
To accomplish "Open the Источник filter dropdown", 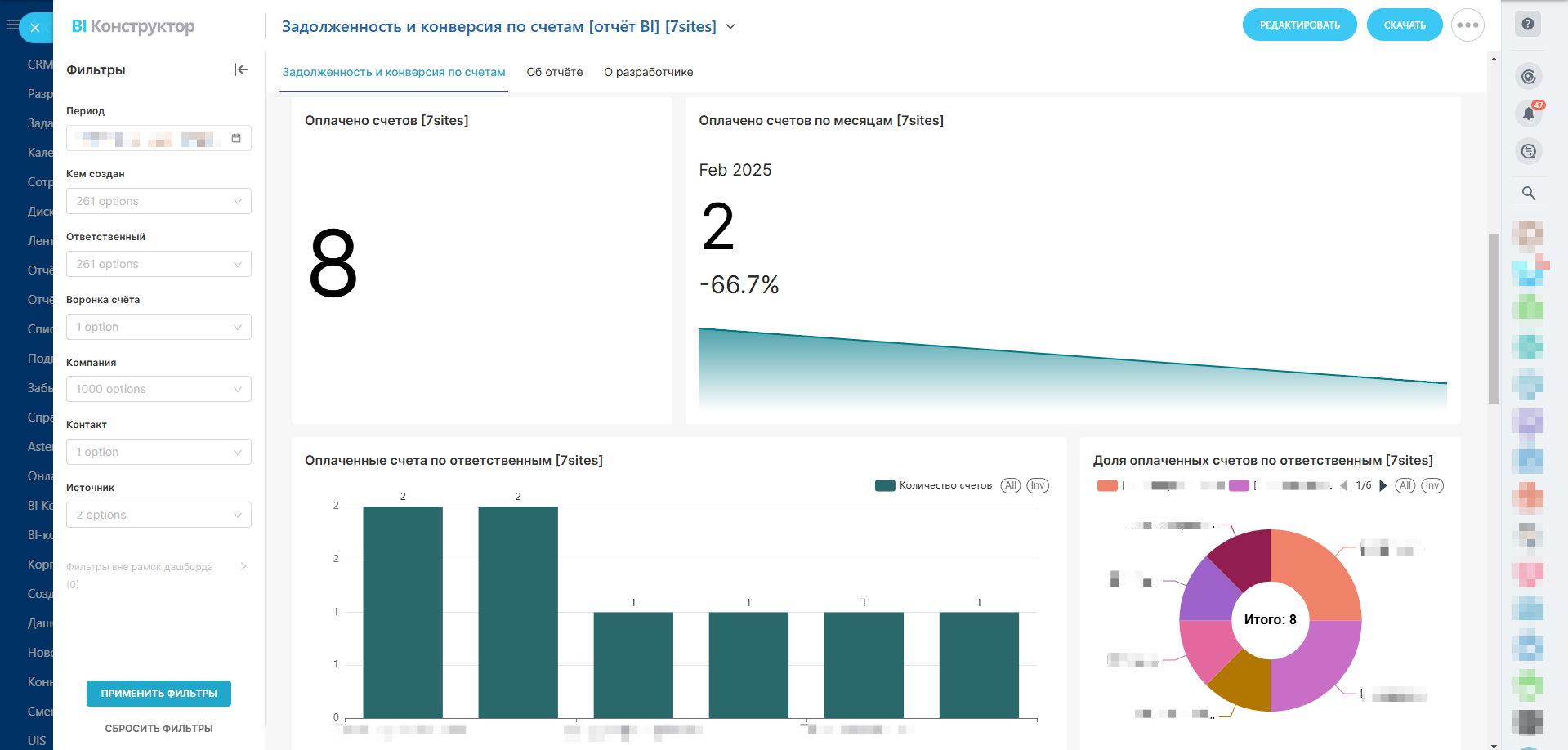I will point(159,515).
